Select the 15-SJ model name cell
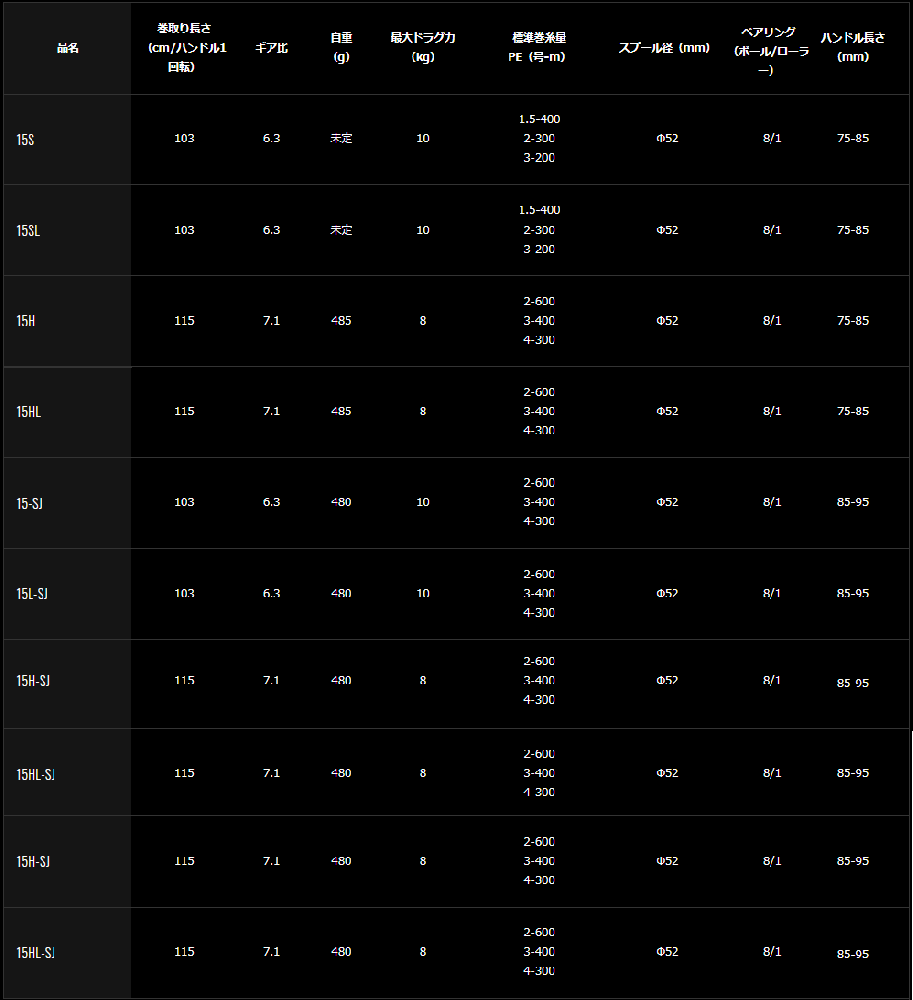Screen dimensions: 913x1000 (68, 503)
